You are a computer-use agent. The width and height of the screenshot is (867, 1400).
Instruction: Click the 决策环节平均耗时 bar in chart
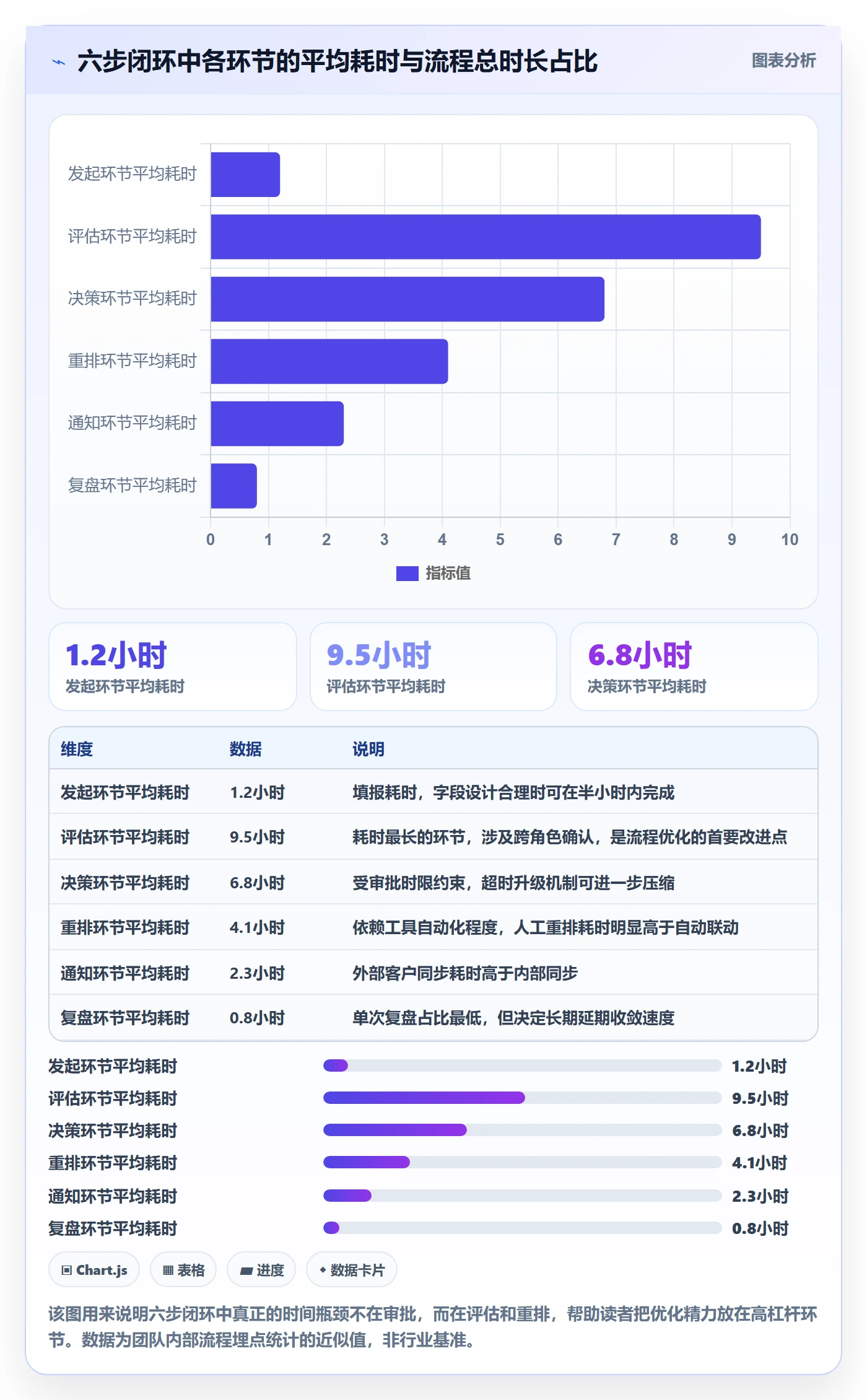coord(407,299)
